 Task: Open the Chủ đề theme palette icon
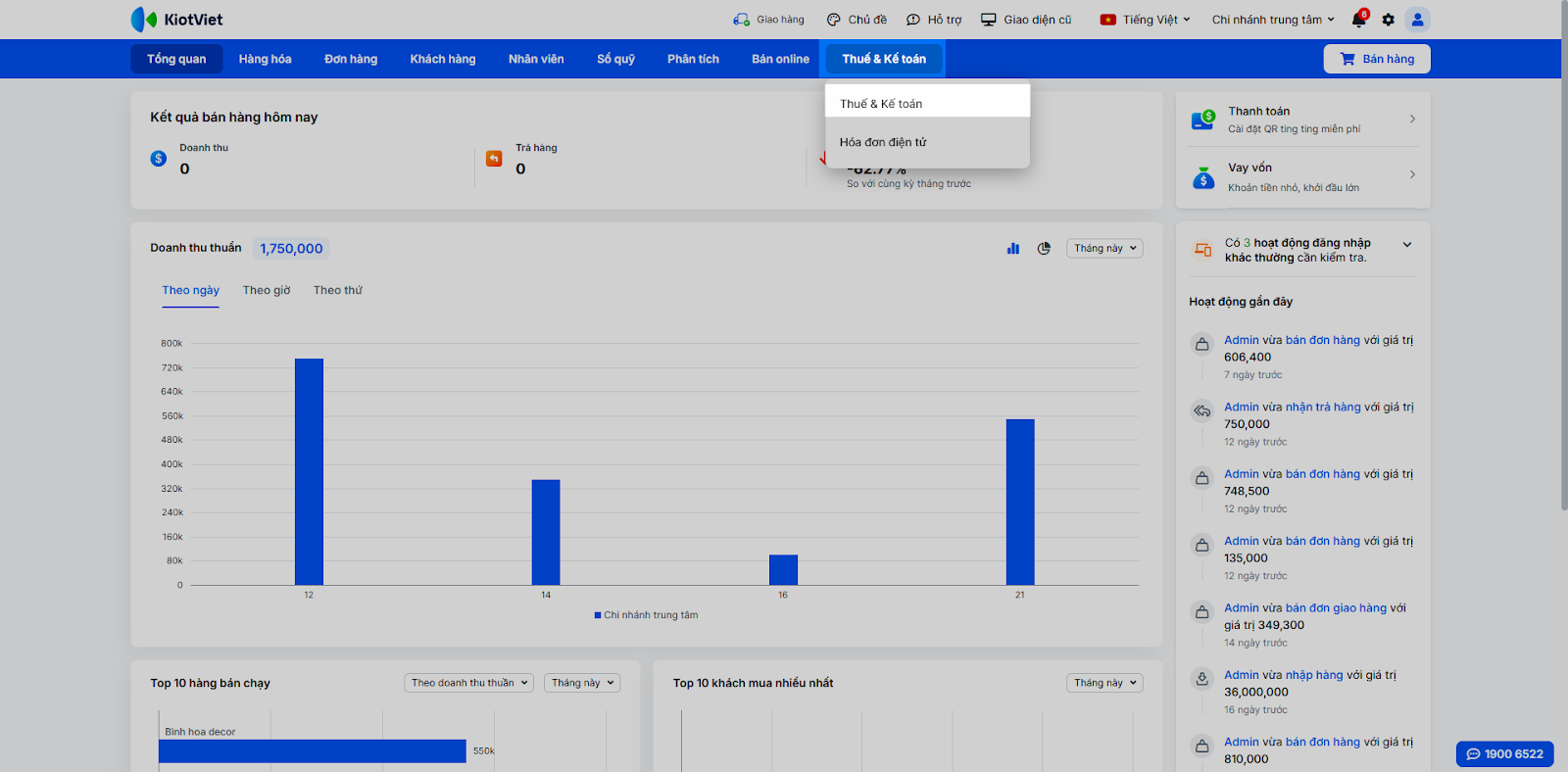833,20
